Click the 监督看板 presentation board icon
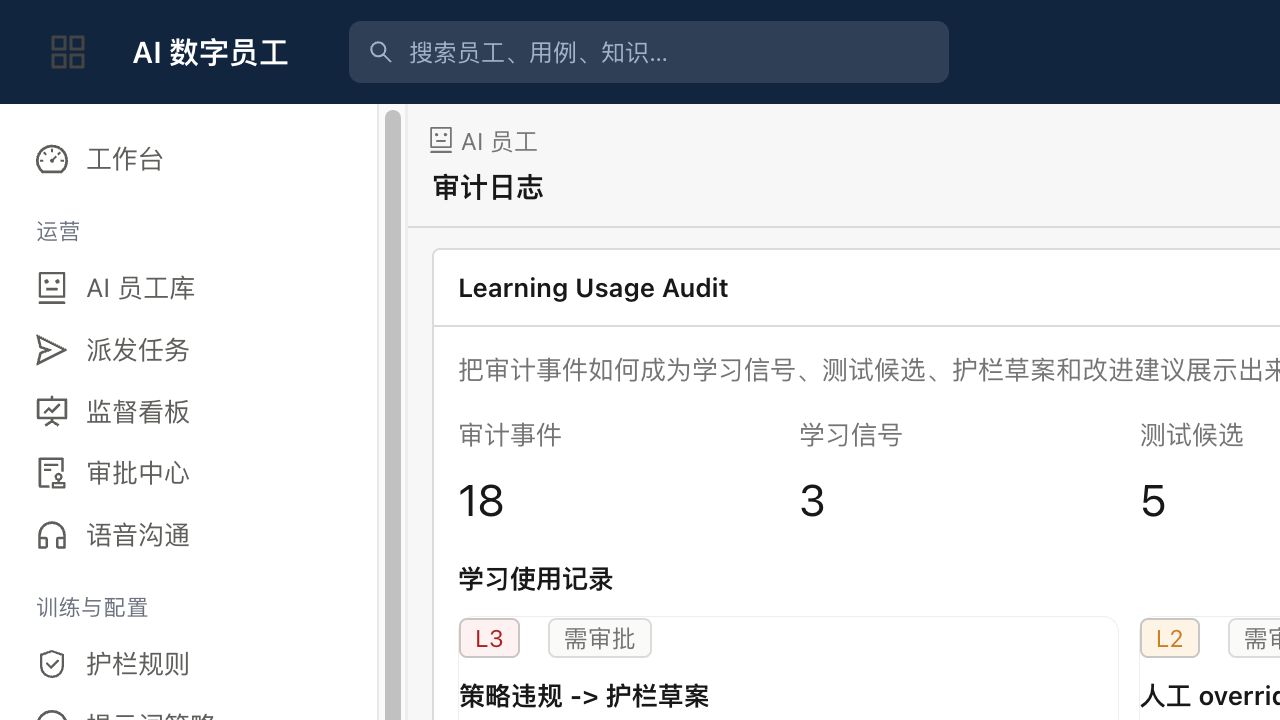 click(x=52, y=412)
